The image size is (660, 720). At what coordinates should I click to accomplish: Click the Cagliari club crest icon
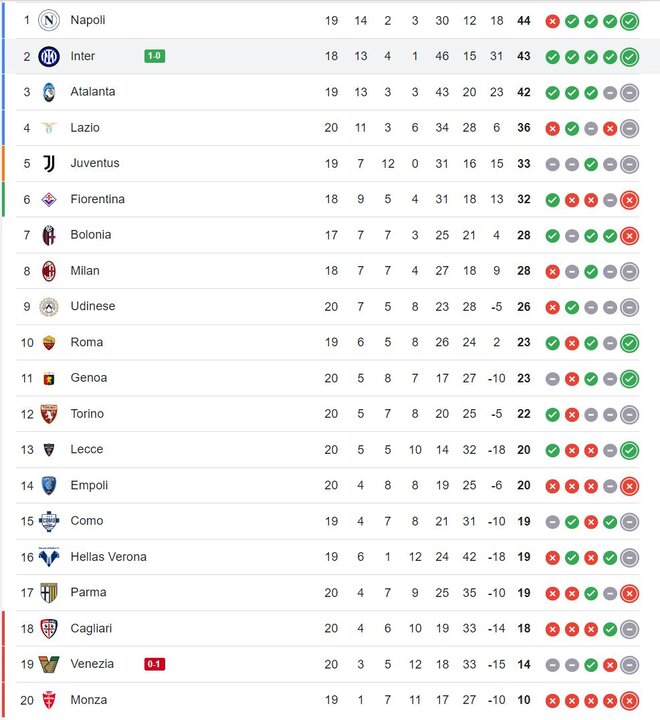[x=49, y=628]
